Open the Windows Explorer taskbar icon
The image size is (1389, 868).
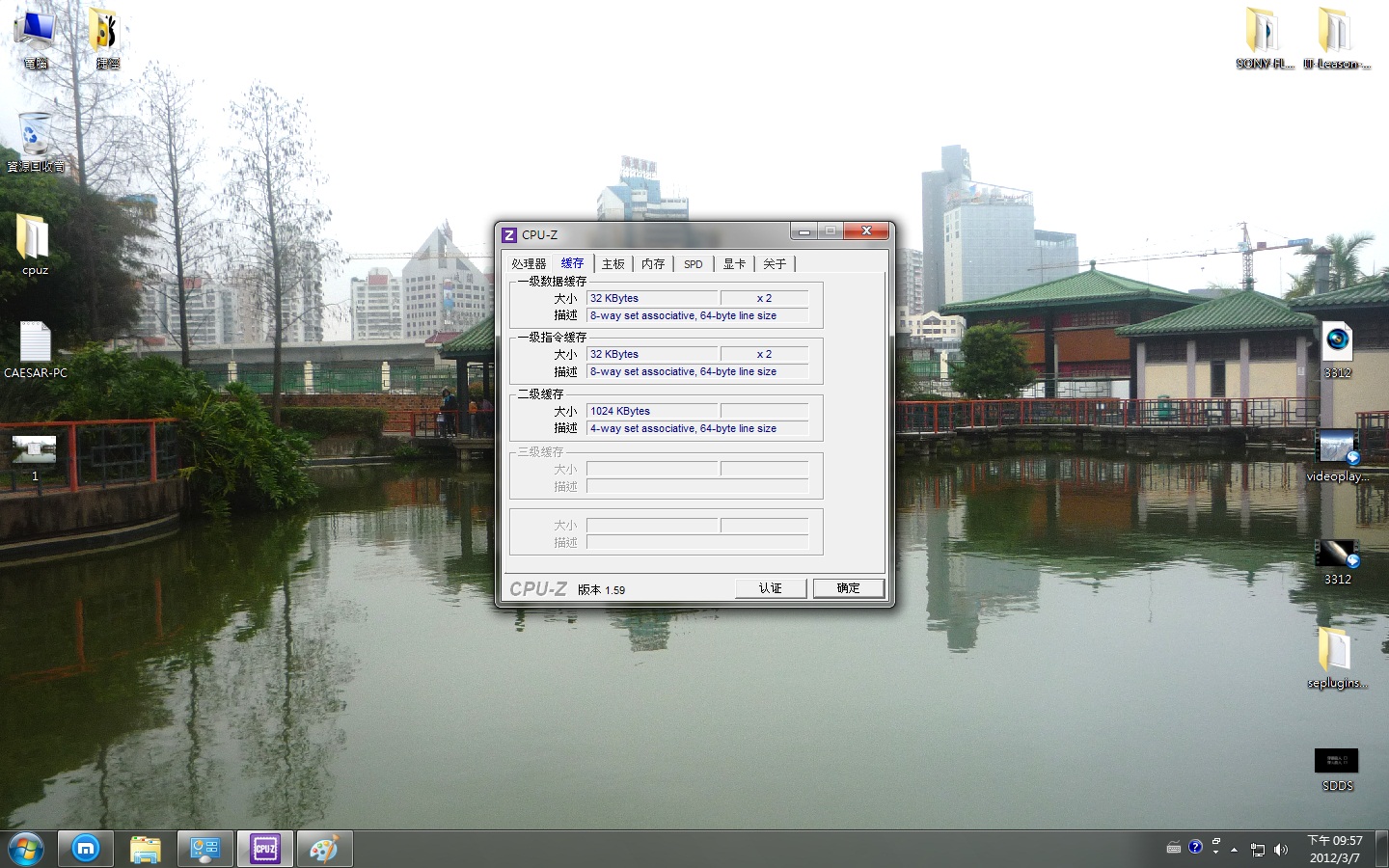tap(146, 849)
